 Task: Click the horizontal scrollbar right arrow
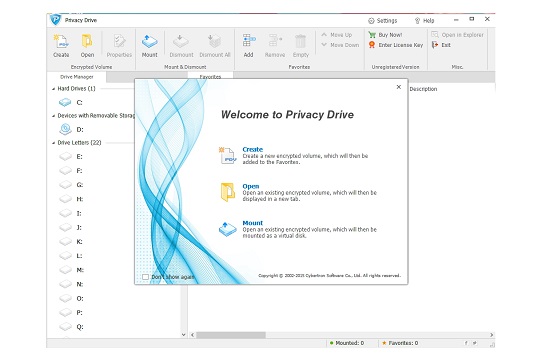point(492,335)
